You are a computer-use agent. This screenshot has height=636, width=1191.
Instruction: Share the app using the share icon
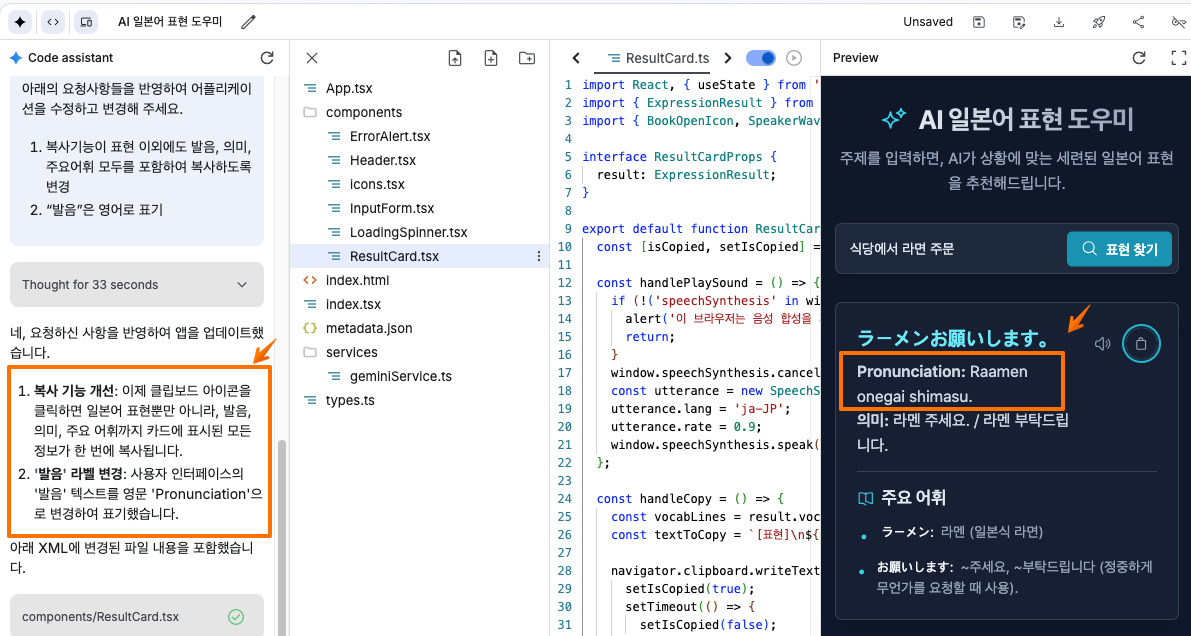pyautogui.click(x=1138, y=22)
